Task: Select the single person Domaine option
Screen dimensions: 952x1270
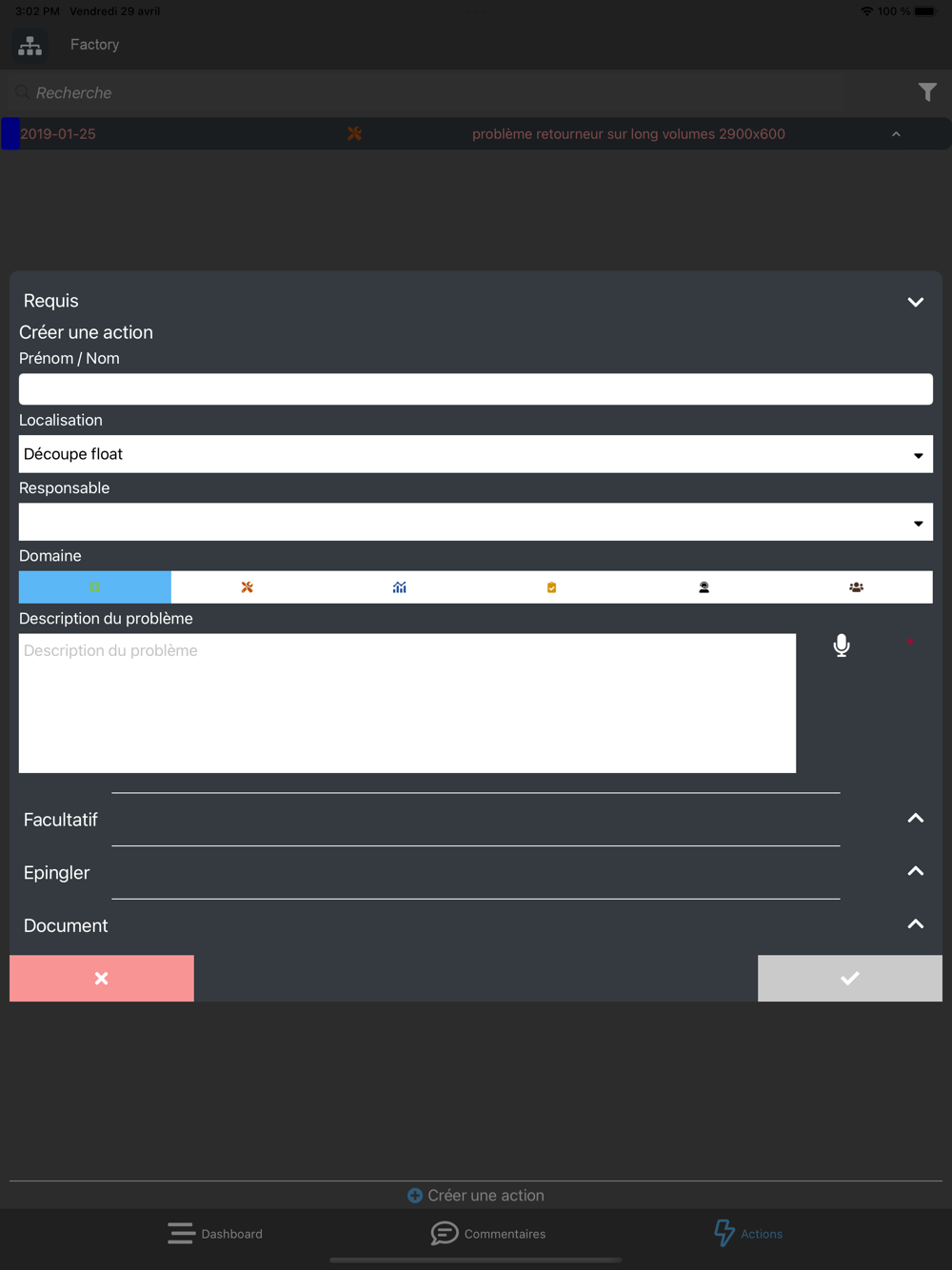Action: click(704, 587)
